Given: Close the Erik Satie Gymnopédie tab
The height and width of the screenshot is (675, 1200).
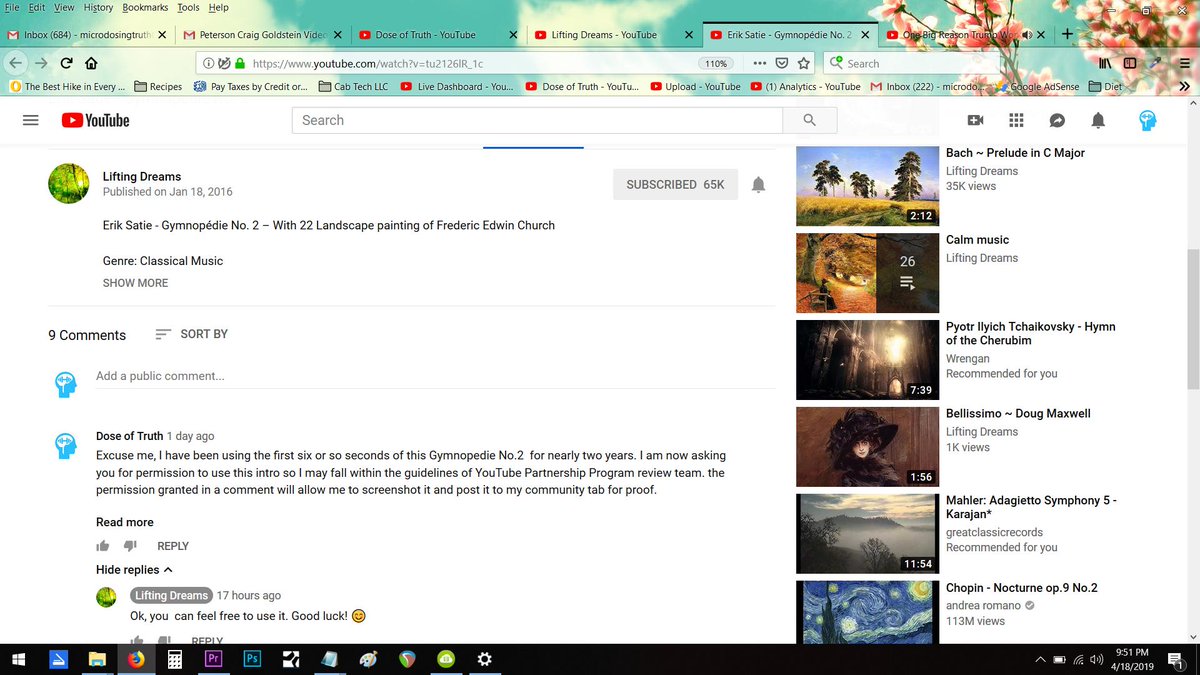Looking at the screenshot, I should 864,34.
